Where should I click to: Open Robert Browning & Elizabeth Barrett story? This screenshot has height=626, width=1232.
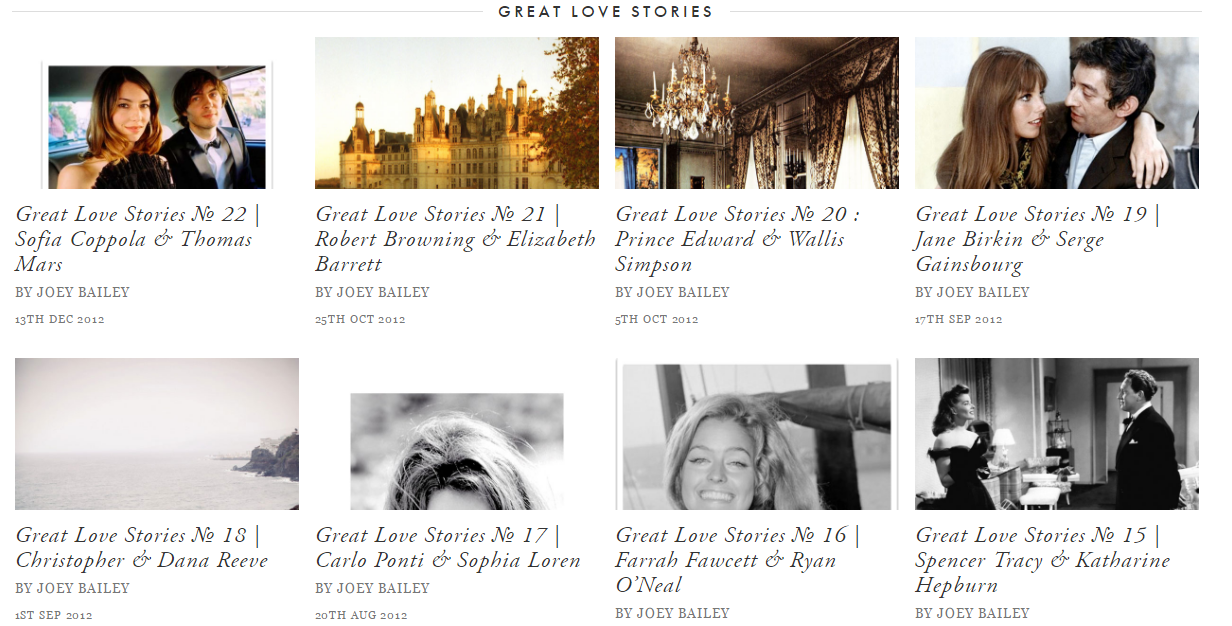click(456, 239)
